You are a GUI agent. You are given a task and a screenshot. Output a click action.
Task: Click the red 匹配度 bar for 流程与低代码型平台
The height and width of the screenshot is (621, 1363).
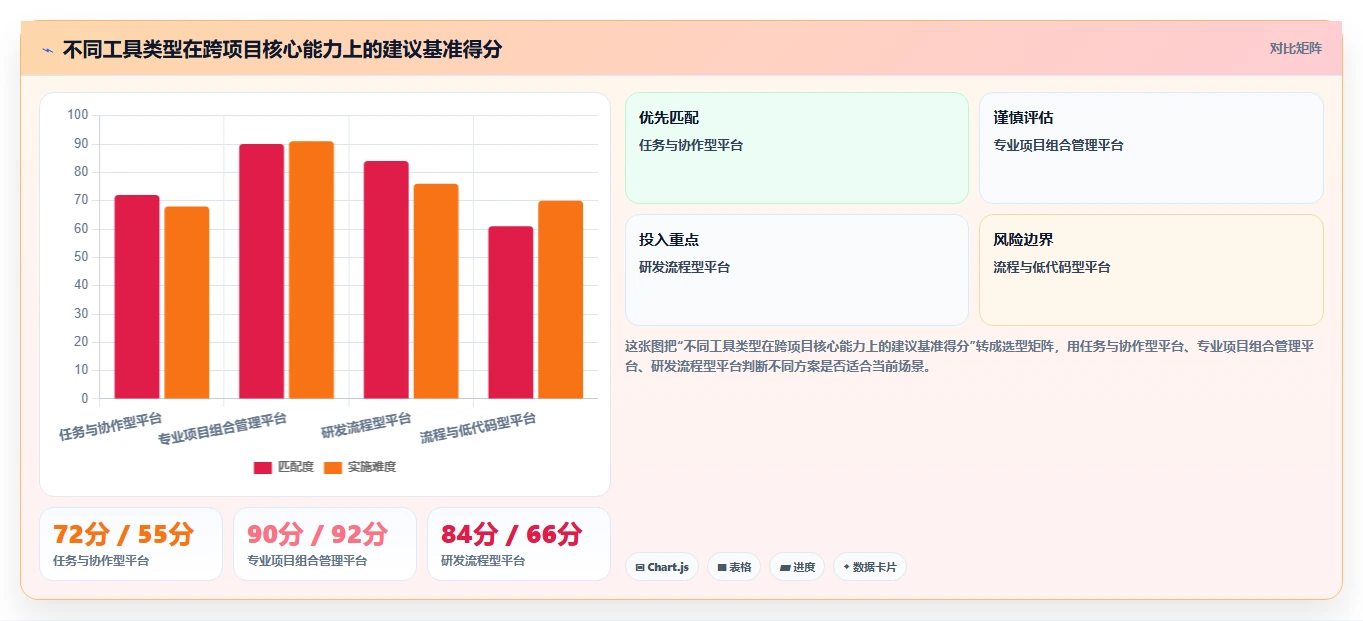click(x=511, y=312)
